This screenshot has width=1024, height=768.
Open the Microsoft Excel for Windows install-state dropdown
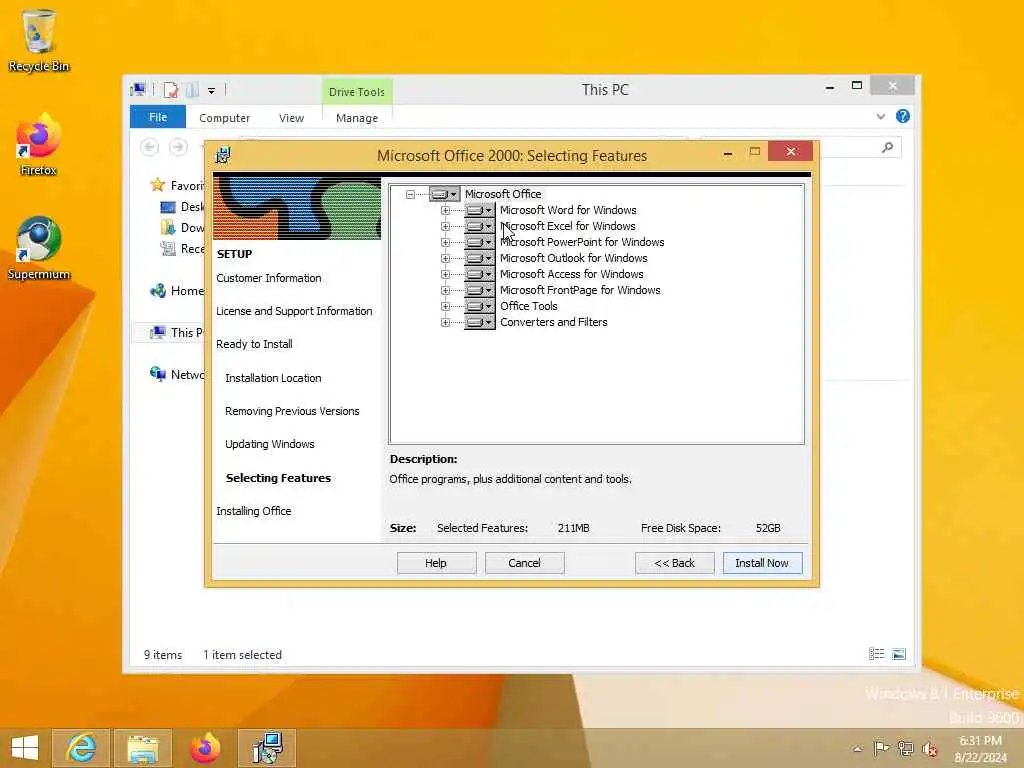pos(479,226)
